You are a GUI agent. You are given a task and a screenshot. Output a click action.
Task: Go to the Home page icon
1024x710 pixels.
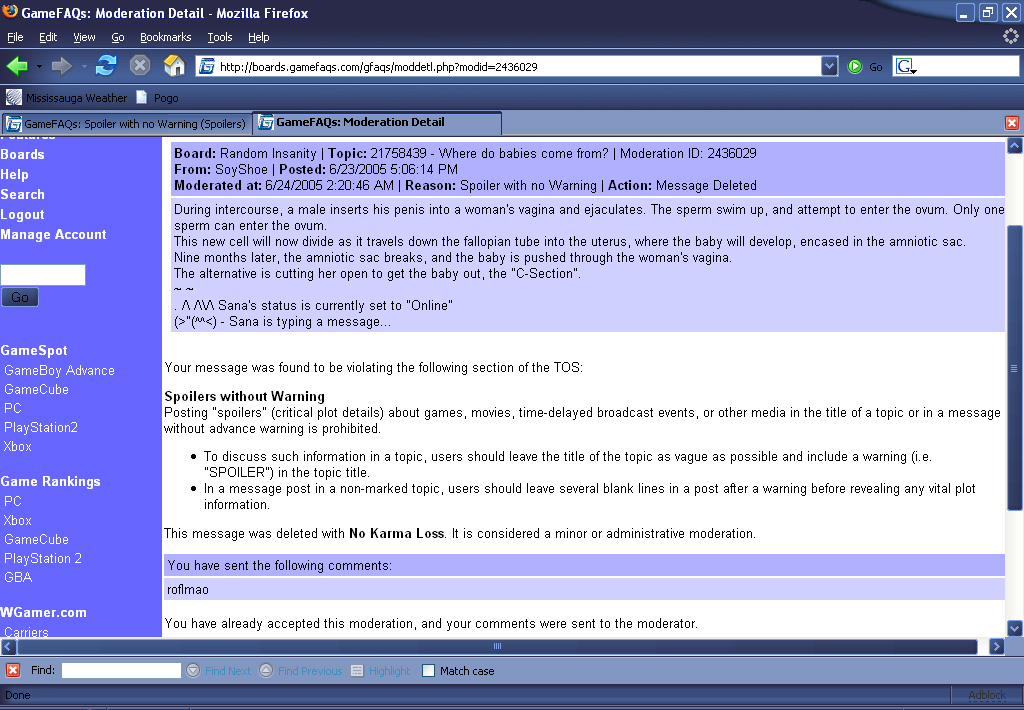[174, 66]
